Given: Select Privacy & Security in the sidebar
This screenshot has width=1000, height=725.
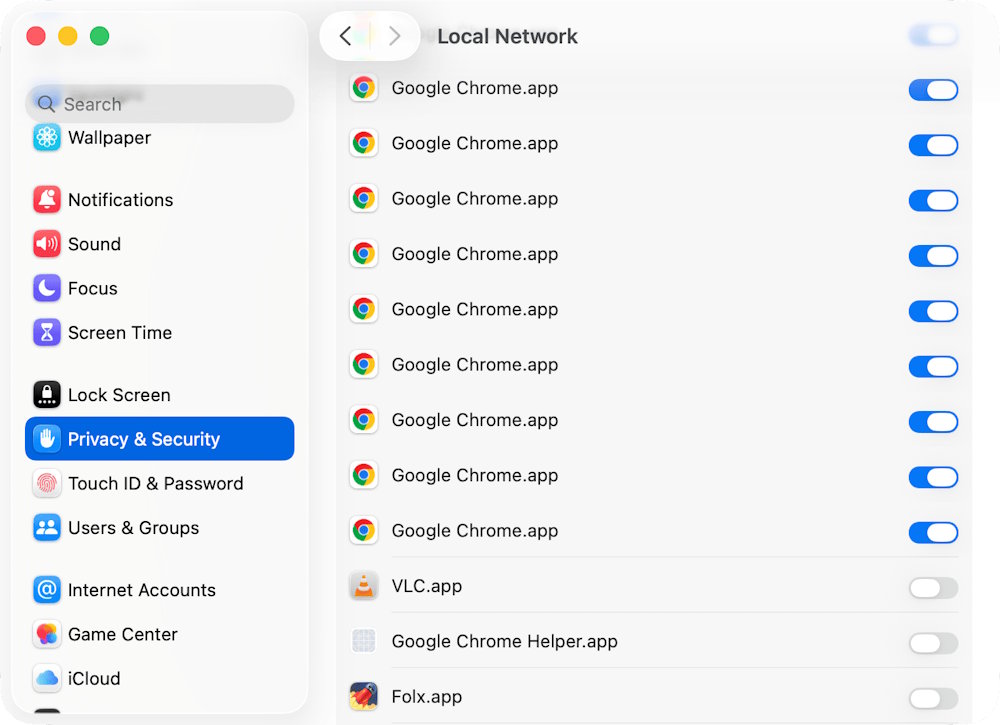Looking at the screenshot, I should [x=143, y=438].
